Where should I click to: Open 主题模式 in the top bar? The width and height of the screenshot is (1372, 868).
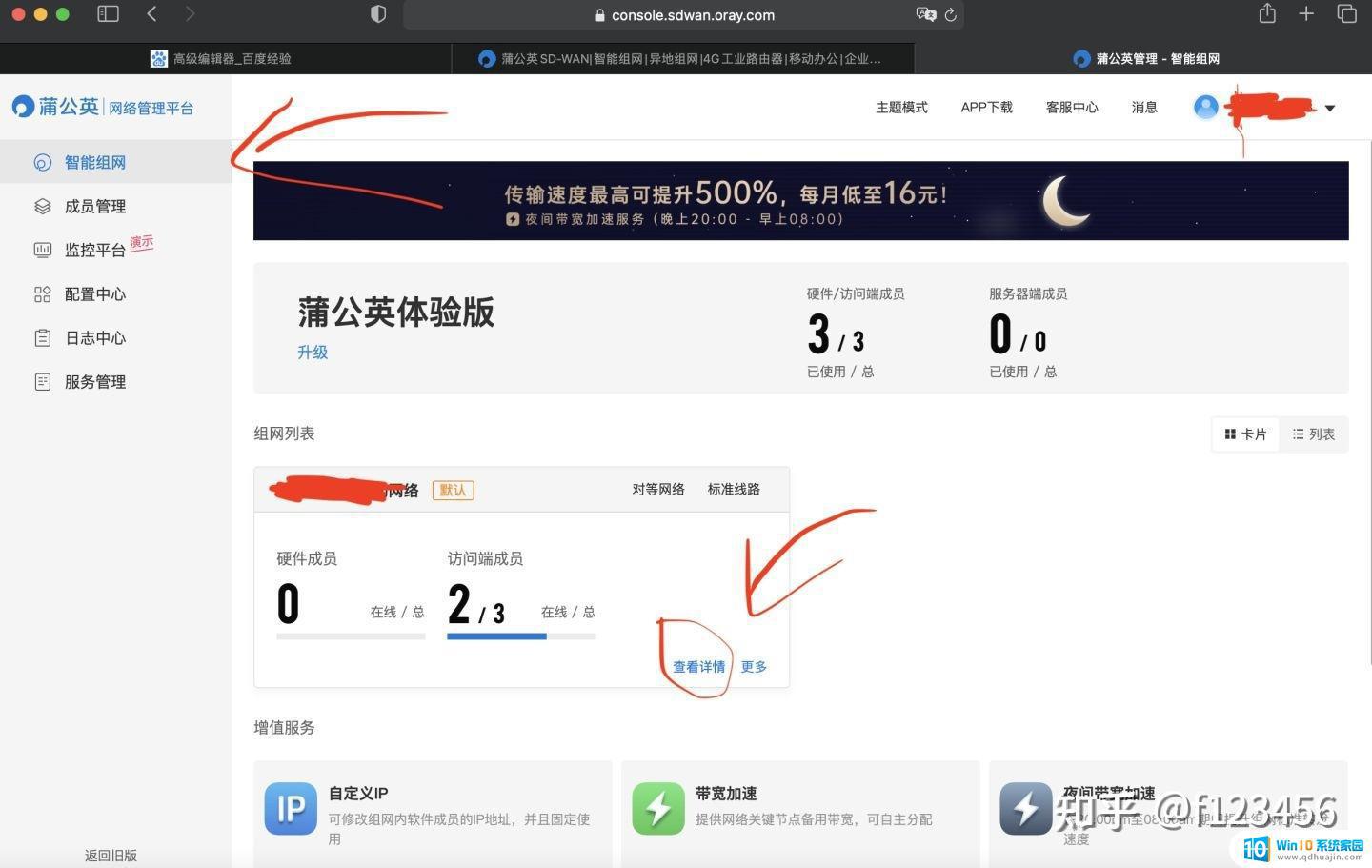pos(901,108)
